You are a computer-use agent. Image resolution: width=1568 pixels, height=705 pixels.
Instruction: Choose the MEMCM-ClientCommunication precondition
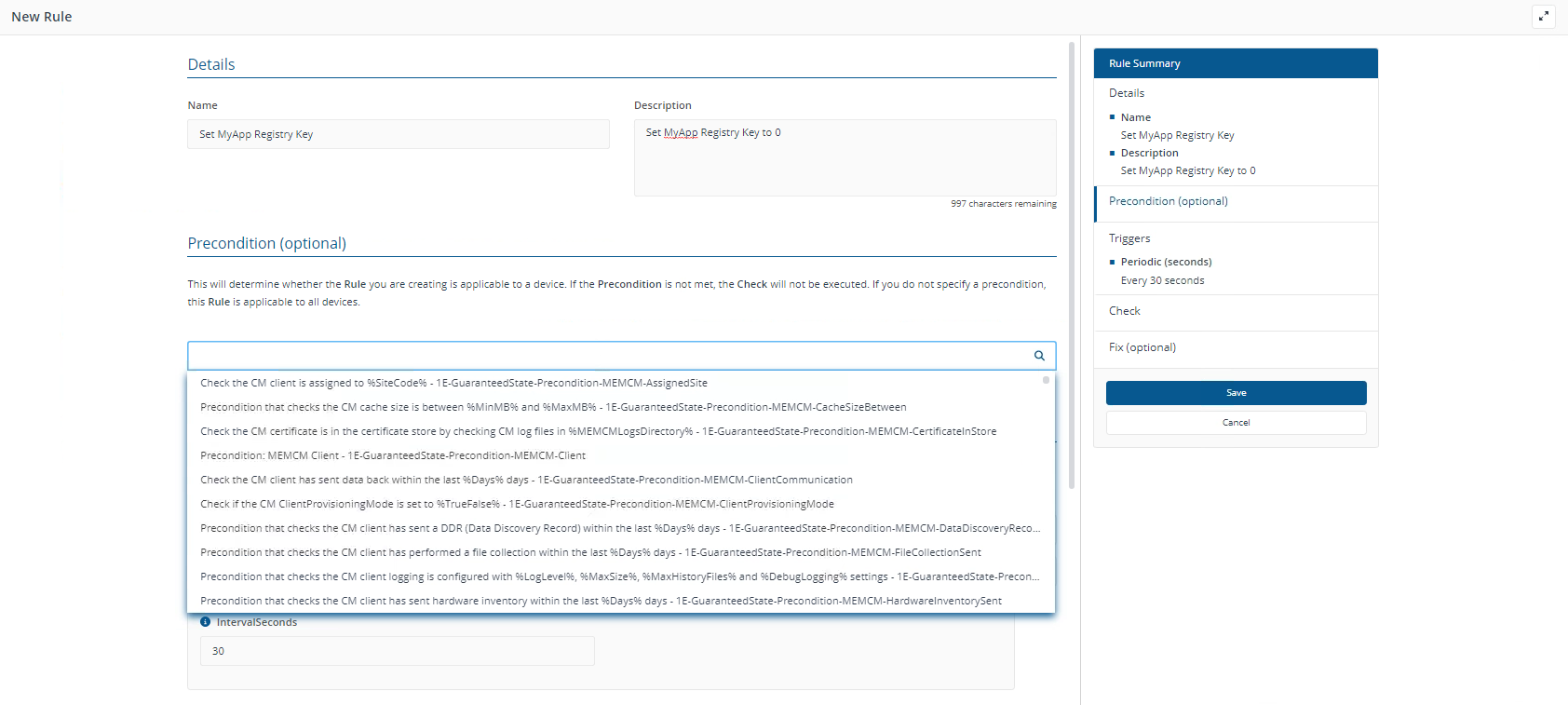coord(526,480)
